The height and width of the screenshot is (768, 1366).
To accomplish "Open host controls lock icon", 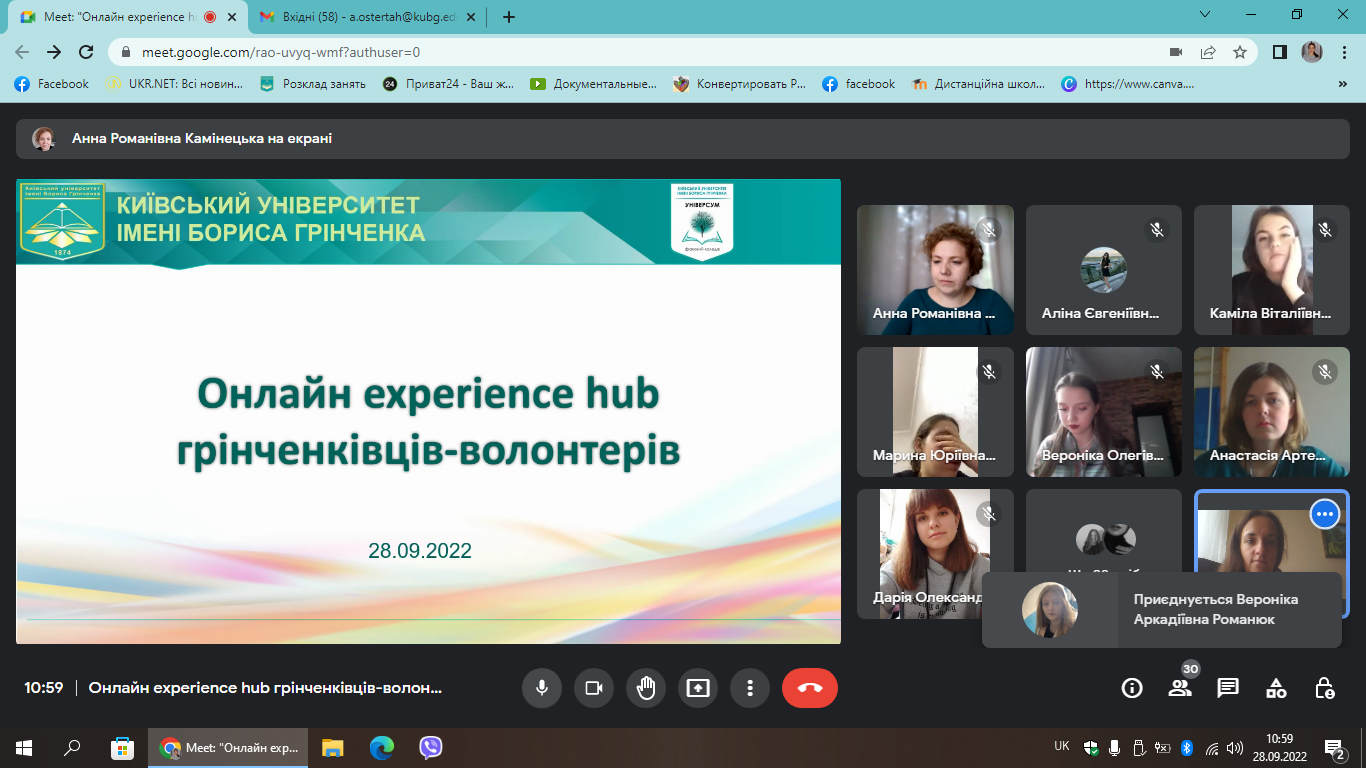I will [x=1324, y=688].
